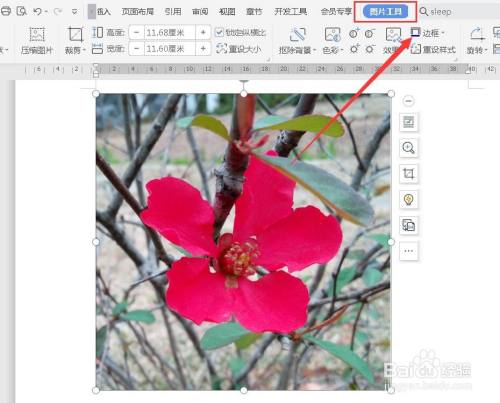Open Print Preview from quick access toolbar

pos(22,11)
